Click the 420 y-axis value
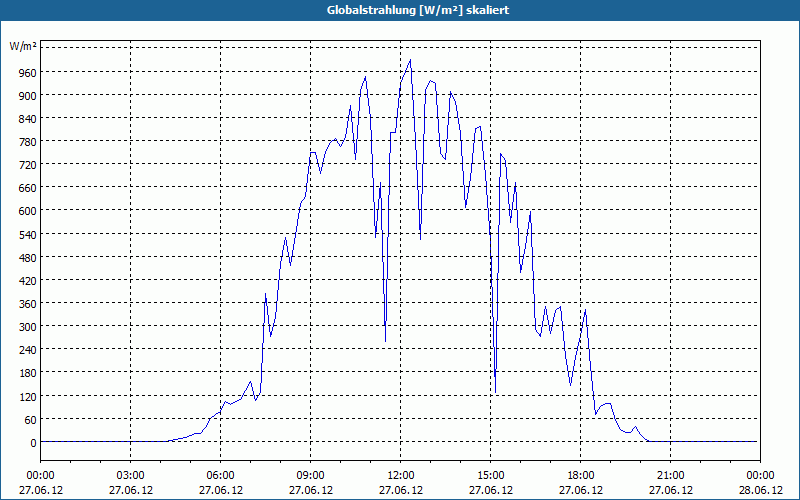800x500 pixels. 28,280
